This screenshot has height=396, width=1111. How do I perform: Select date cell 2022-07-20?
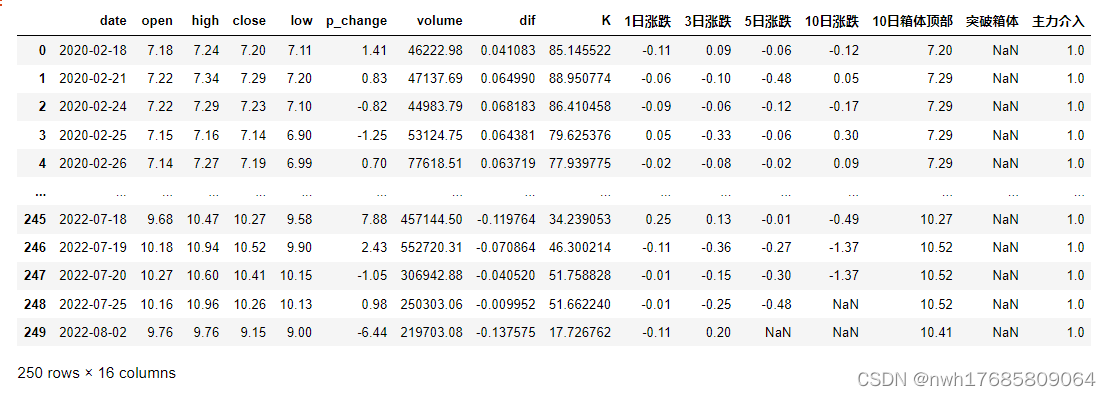(92, 276)
